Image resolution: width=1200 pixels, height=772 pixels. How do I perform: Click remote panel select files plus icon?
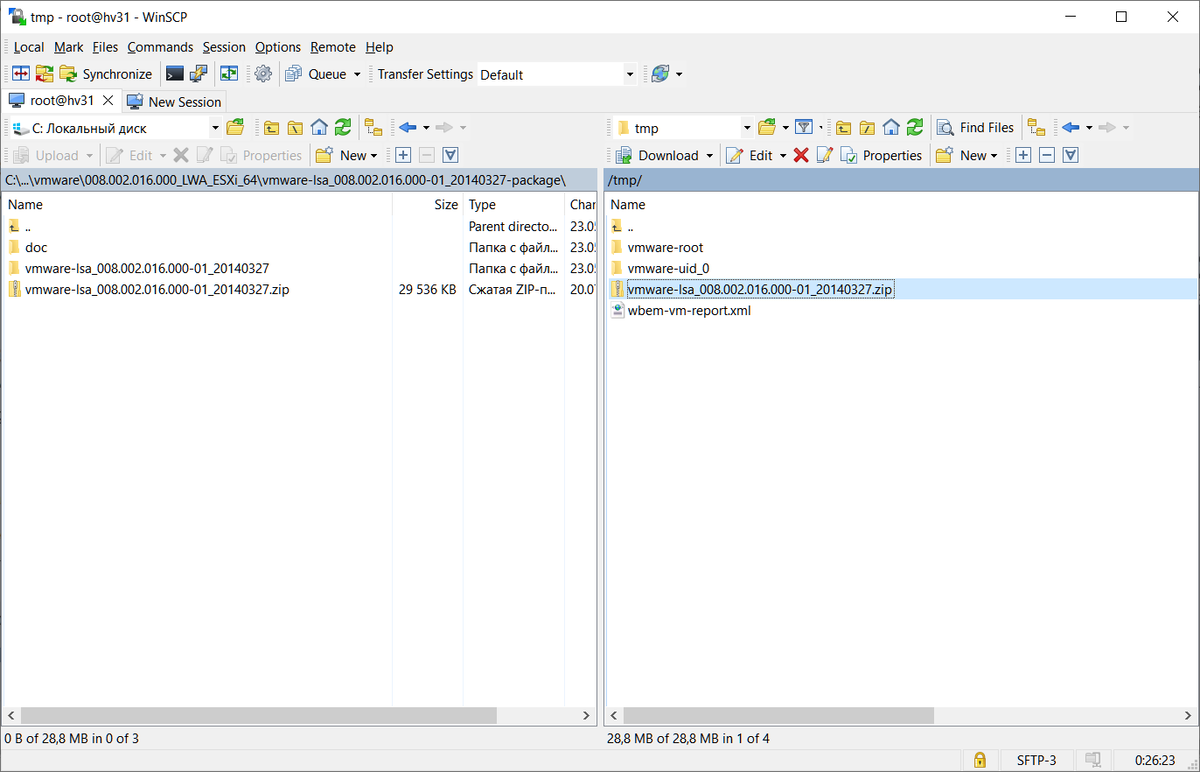click(1023, 155)
